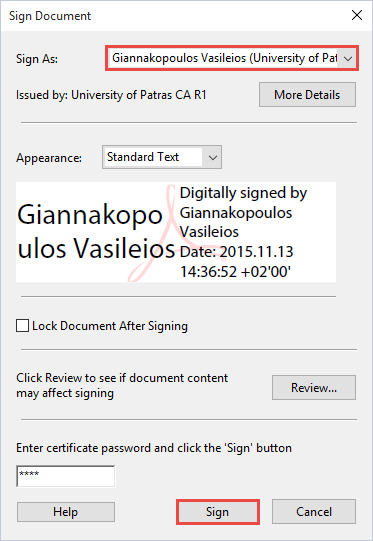Cancel the Sign Document dialog

pos(314,512)
